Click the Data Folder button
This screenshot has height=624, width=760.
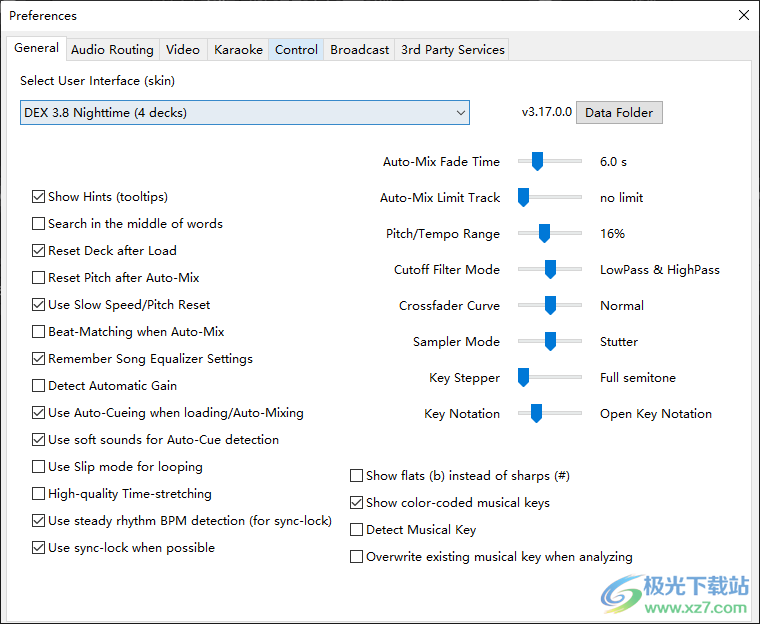[619, 112]
